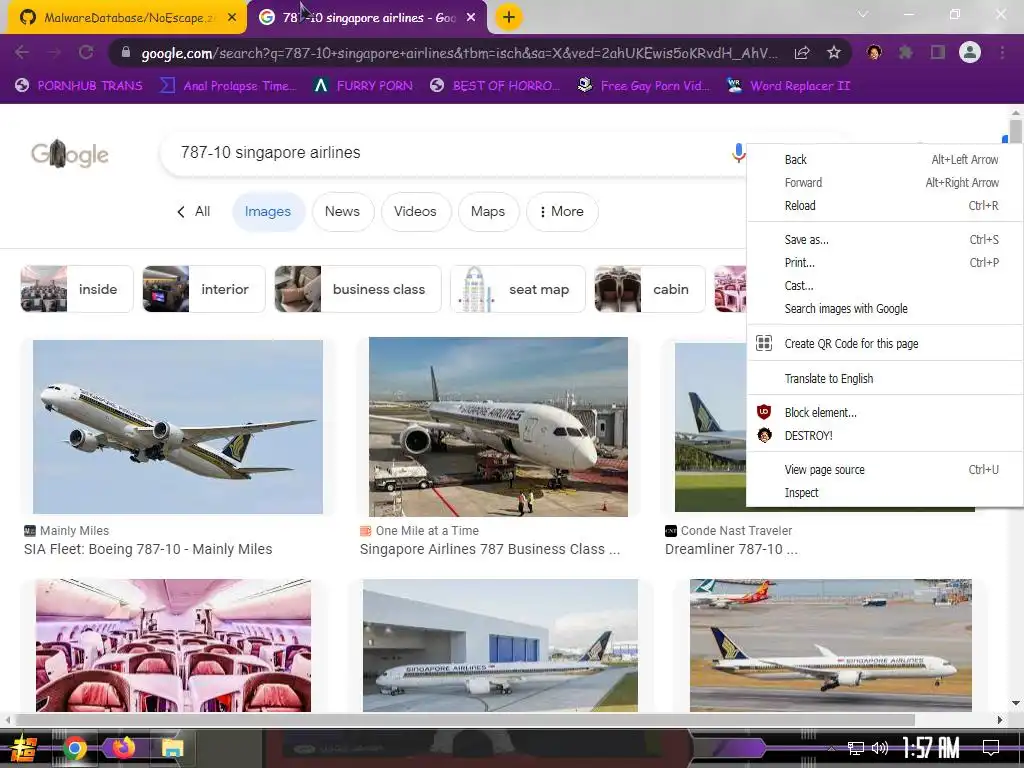Choose Print... in the context menu
1024x768 pixels.
885,263
